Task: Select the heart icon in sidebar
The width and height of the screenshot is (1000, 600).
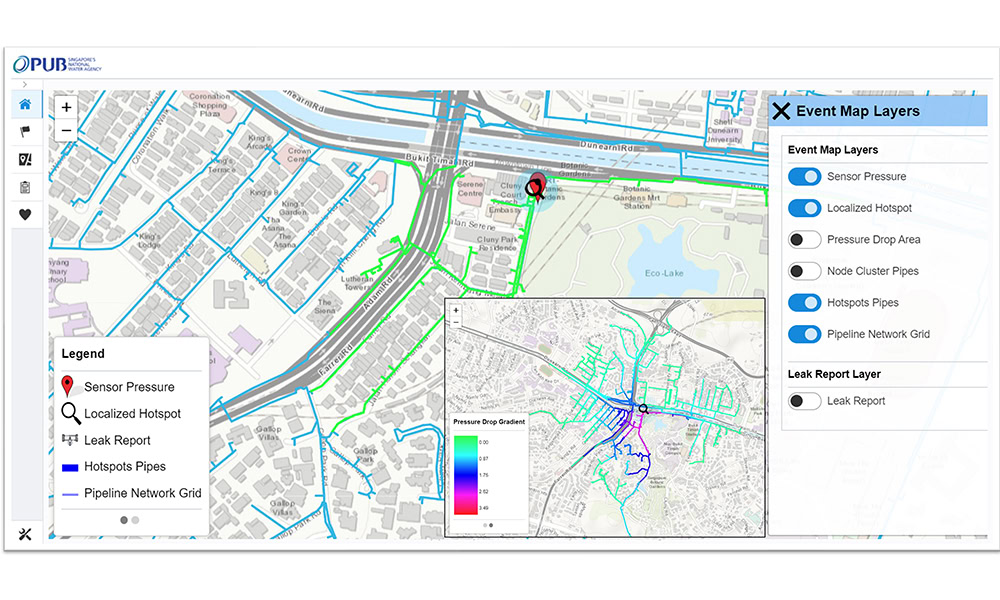Action: (25, 214)
